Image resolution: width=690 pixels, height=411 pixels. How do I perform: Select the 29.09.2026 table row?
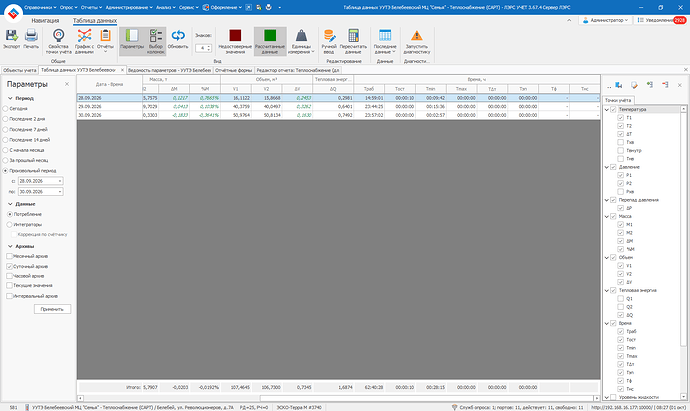tap(338, 106)
